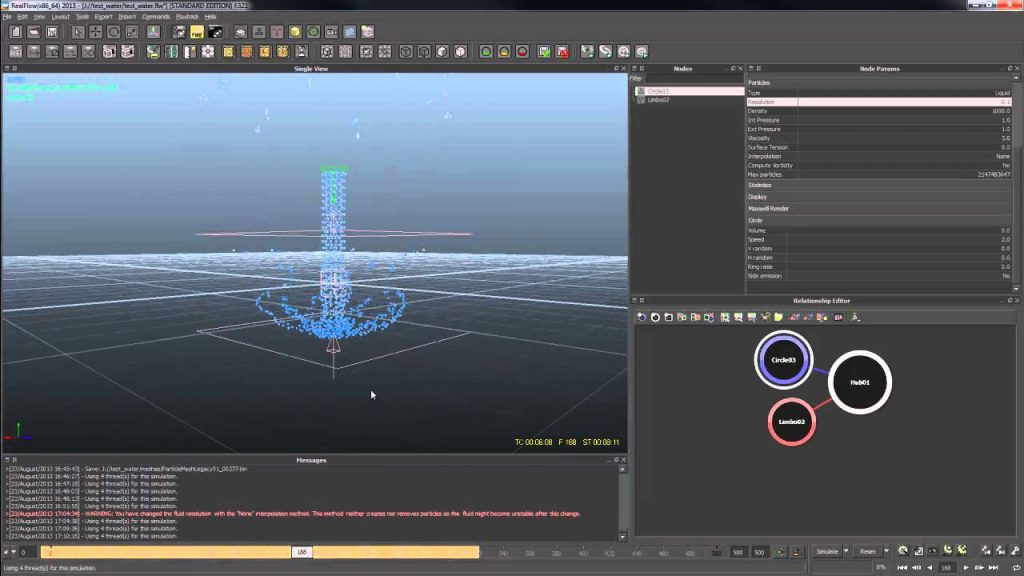Open the Simulate dropdown arrow

(x=846, y=552)
